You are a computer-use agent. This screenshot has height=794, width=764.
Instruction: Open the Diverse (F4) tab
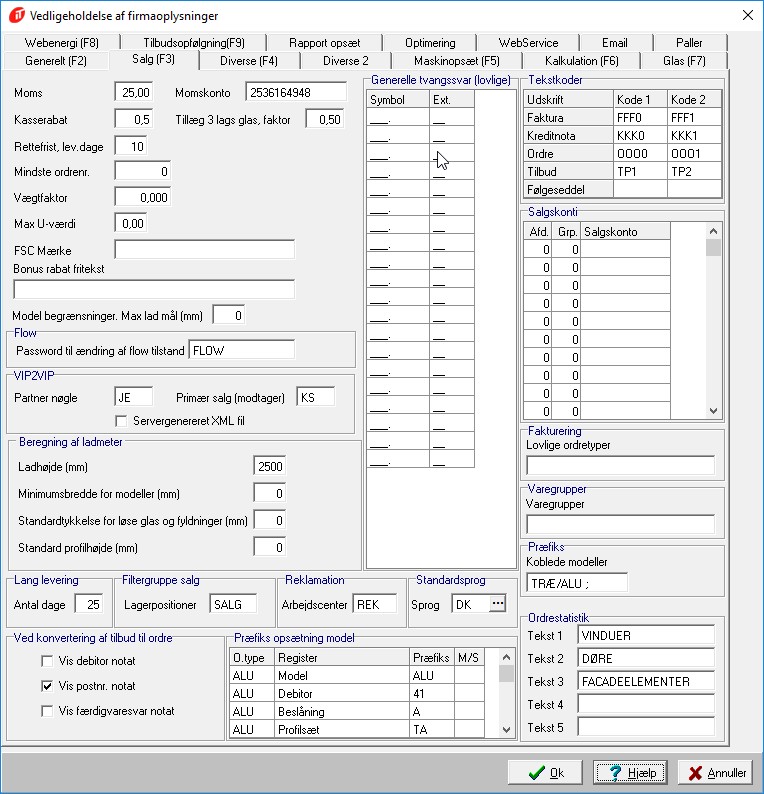point(249,61)
